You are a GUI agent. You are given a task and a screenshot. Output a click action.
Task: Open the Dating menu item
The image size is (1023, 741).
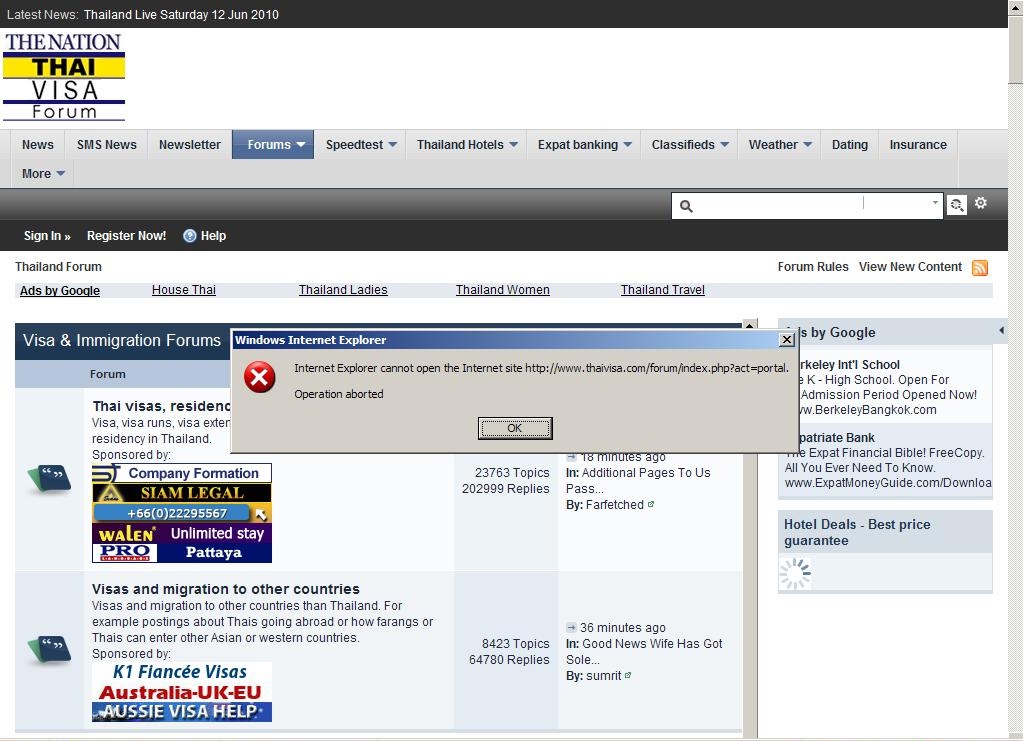click(x=849, y=145)
